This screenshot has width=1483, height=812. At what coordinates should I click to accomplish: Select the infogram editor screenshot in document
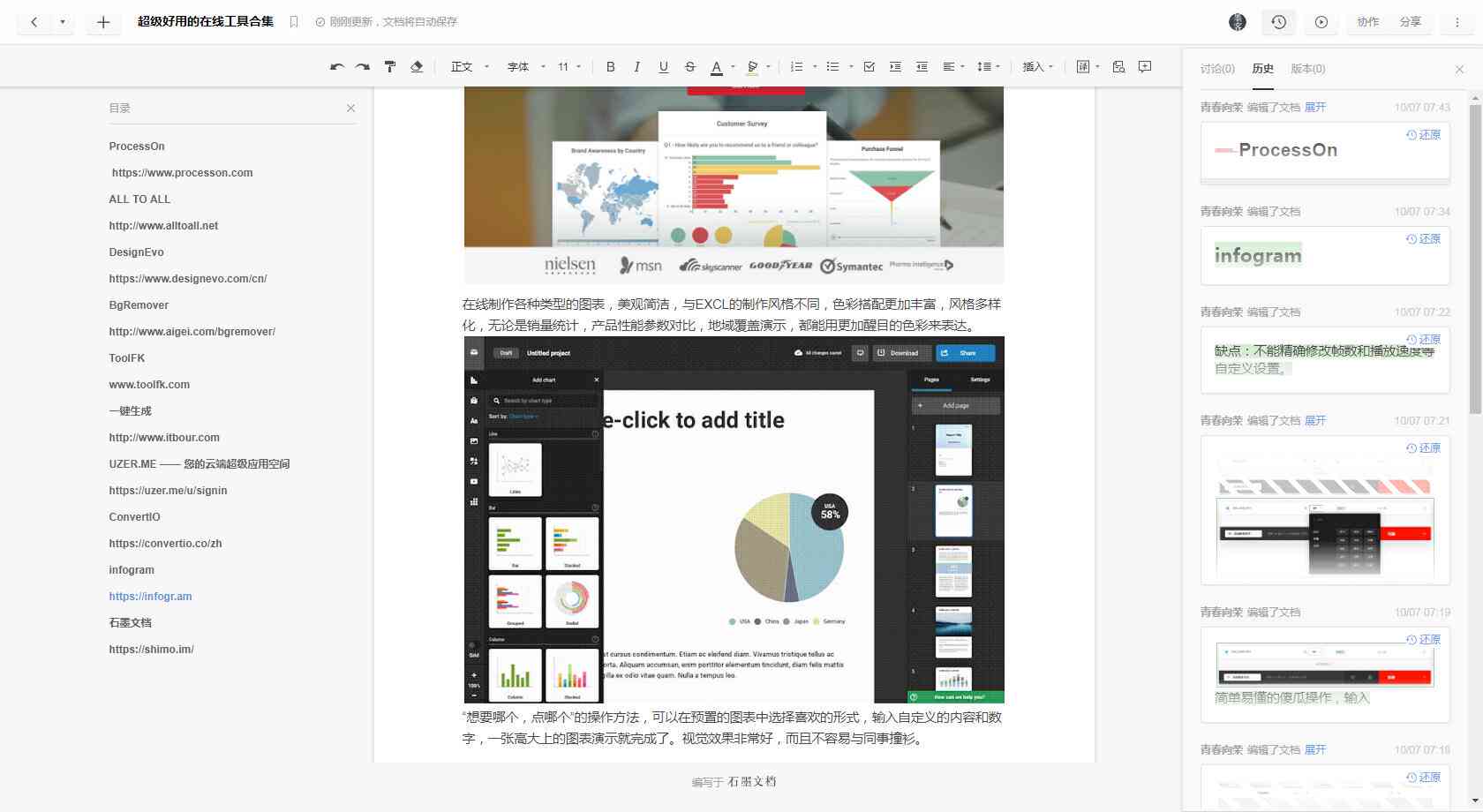tap(734, 520)
